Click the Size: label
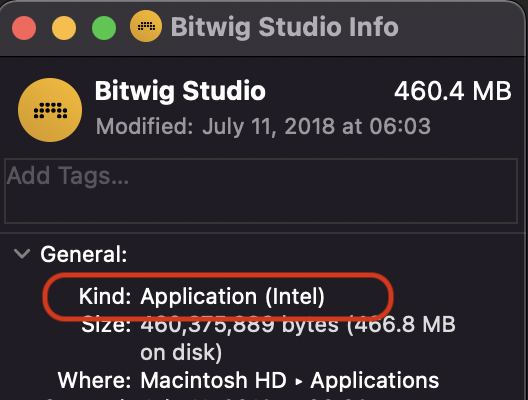Image resolution: width=528 pixels, height=400 pixels. pyautogui.click(x=106, y=325)
